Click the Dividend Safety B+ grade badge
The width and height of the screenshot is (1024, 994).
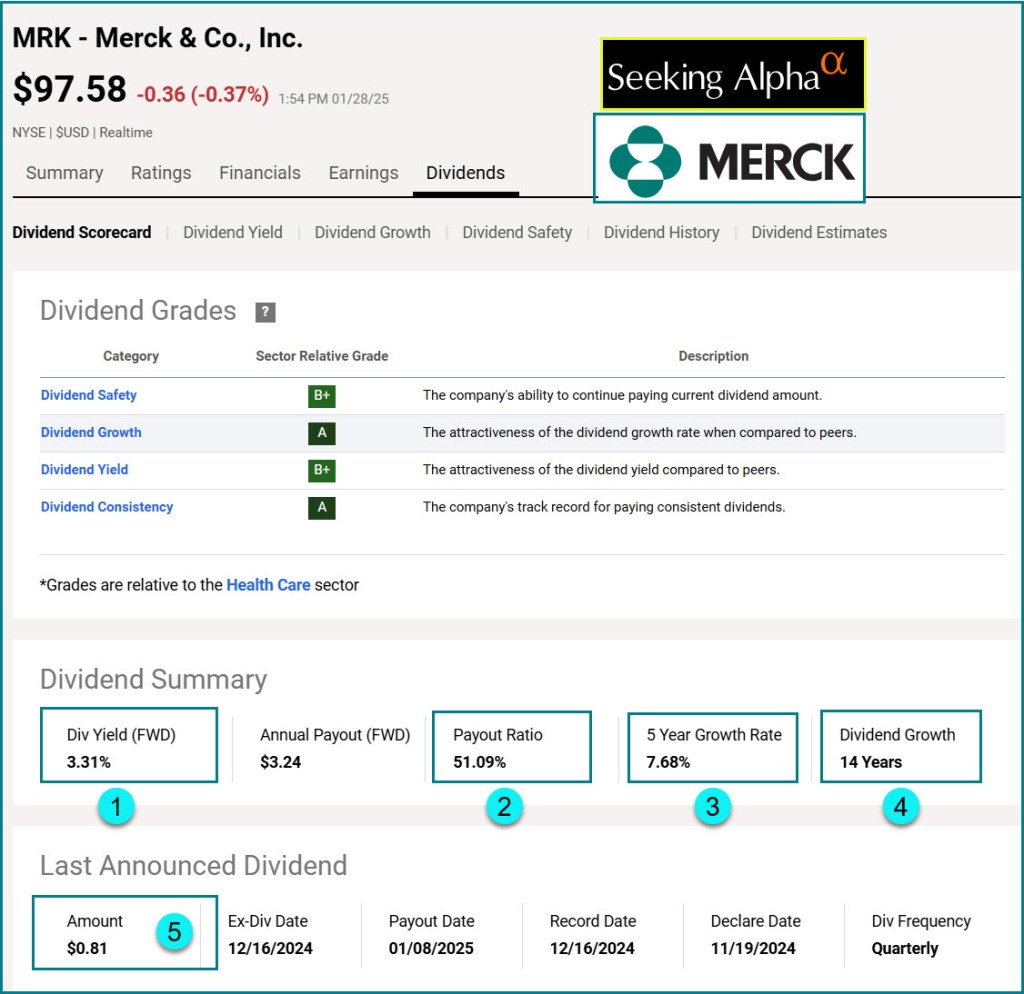[x=321, y=396]
